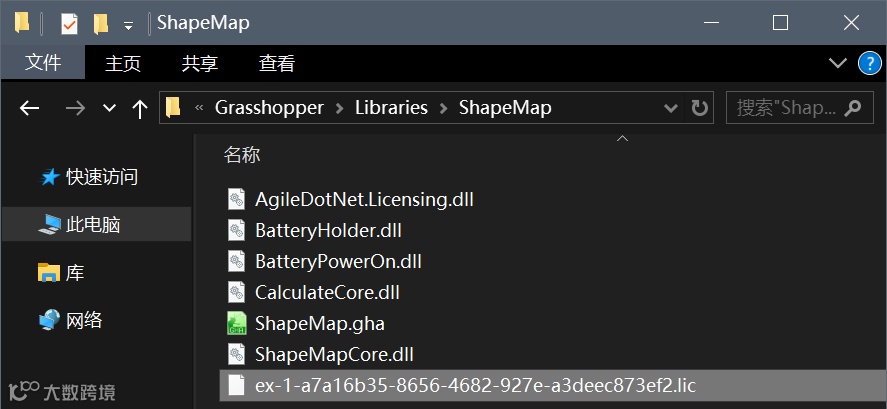887x409 pixels.
Task: Select 库 in the navigation pane
Action: 75,273
